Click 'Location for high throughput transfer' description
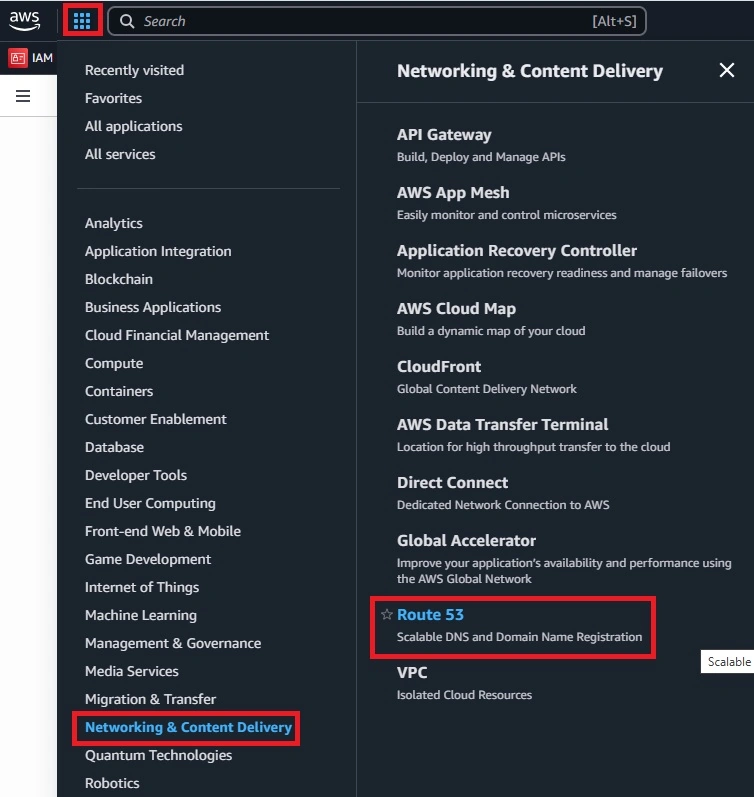754x797 pixels. pos(533,447)
